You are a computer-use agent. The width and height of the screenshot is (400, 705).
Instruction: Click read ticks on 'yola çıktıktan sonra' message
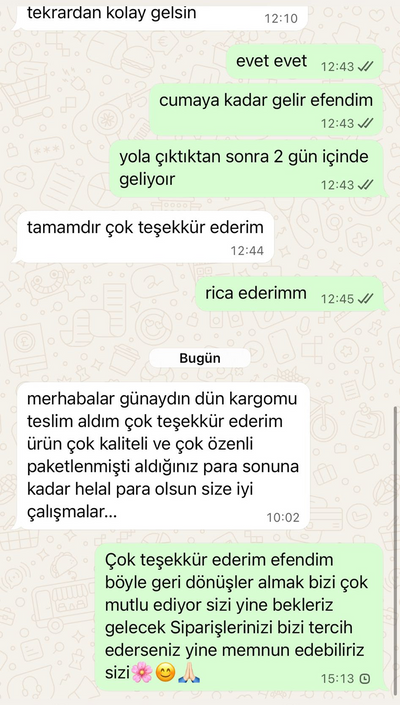365,184
